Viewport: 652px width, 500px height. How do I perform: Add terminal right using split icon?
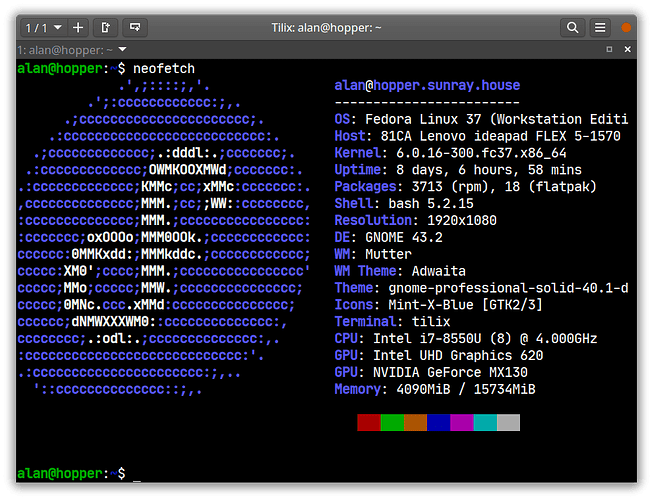pos(107,27)
